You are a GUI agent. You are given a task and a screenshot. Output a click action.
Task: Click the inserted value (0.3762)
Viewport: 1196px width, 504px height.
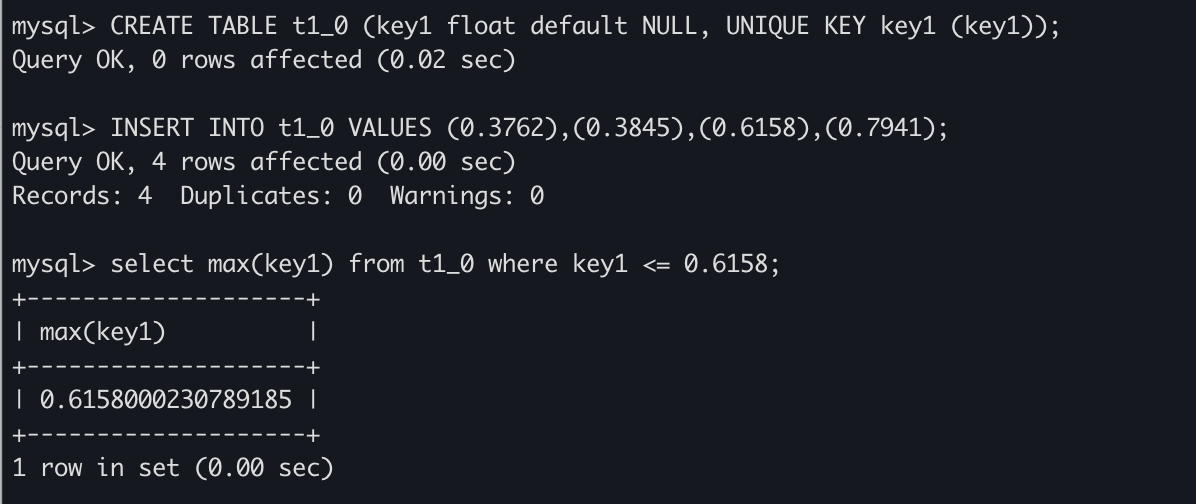(500, 128)
